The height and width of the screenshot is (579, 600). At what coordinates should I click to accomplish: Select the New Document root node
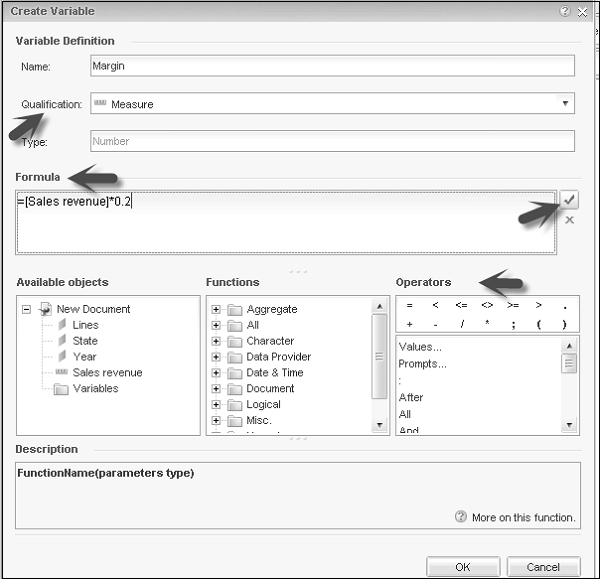pos(93,309)
